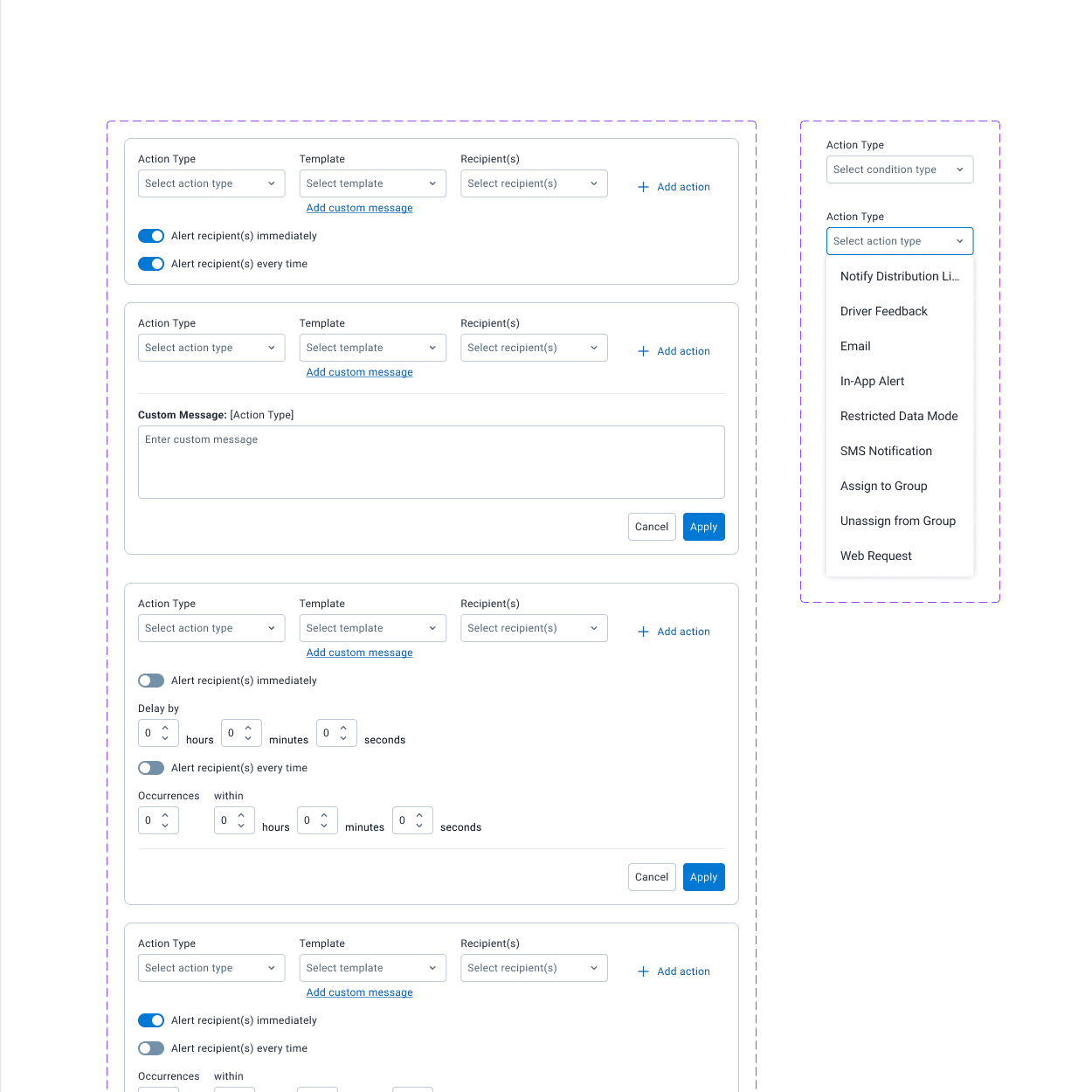This screenshot has height=1092, width=1092.
Task: Click the Enter custom message text area
Action: coord(432,462)
